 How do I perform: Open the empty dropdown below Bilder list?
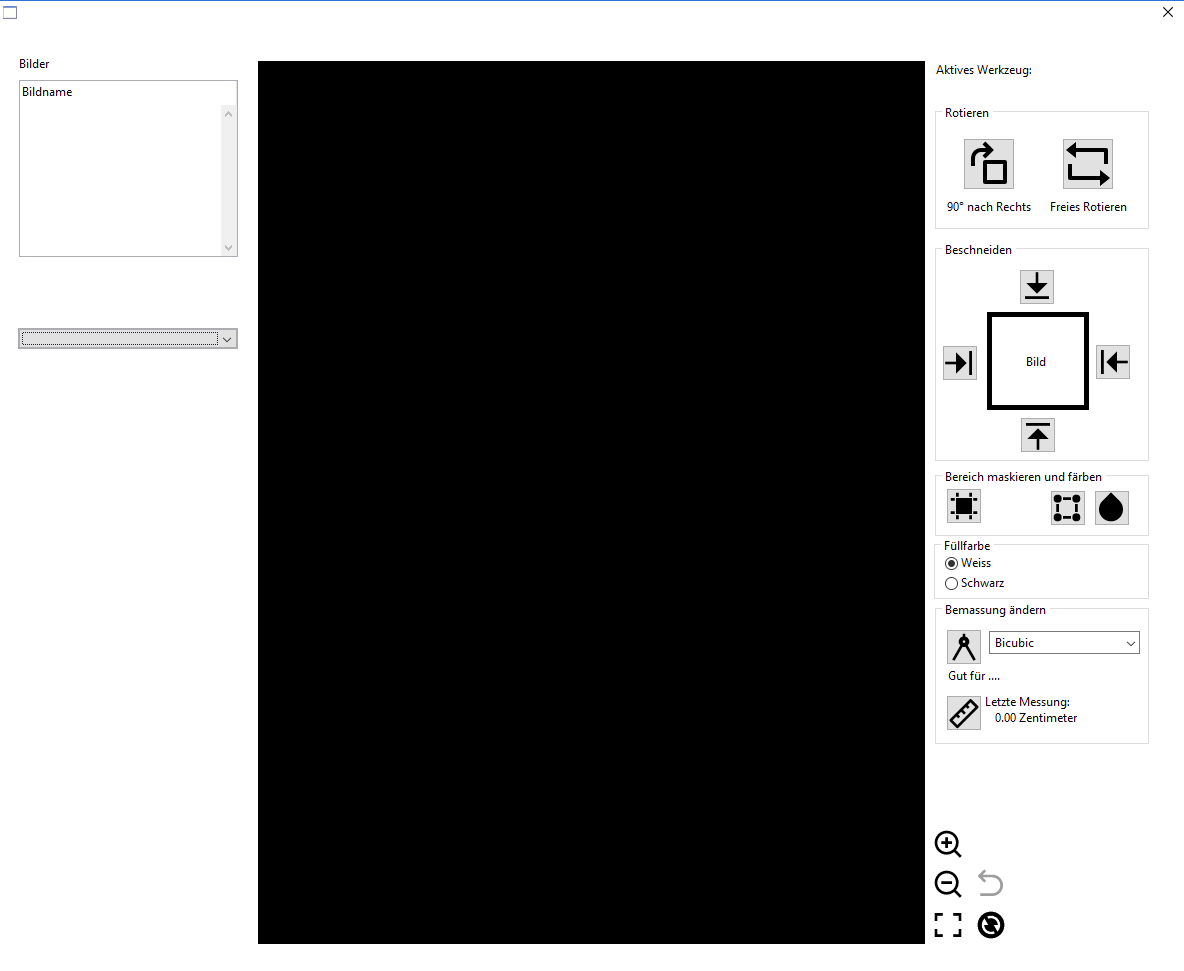(128, 339)
